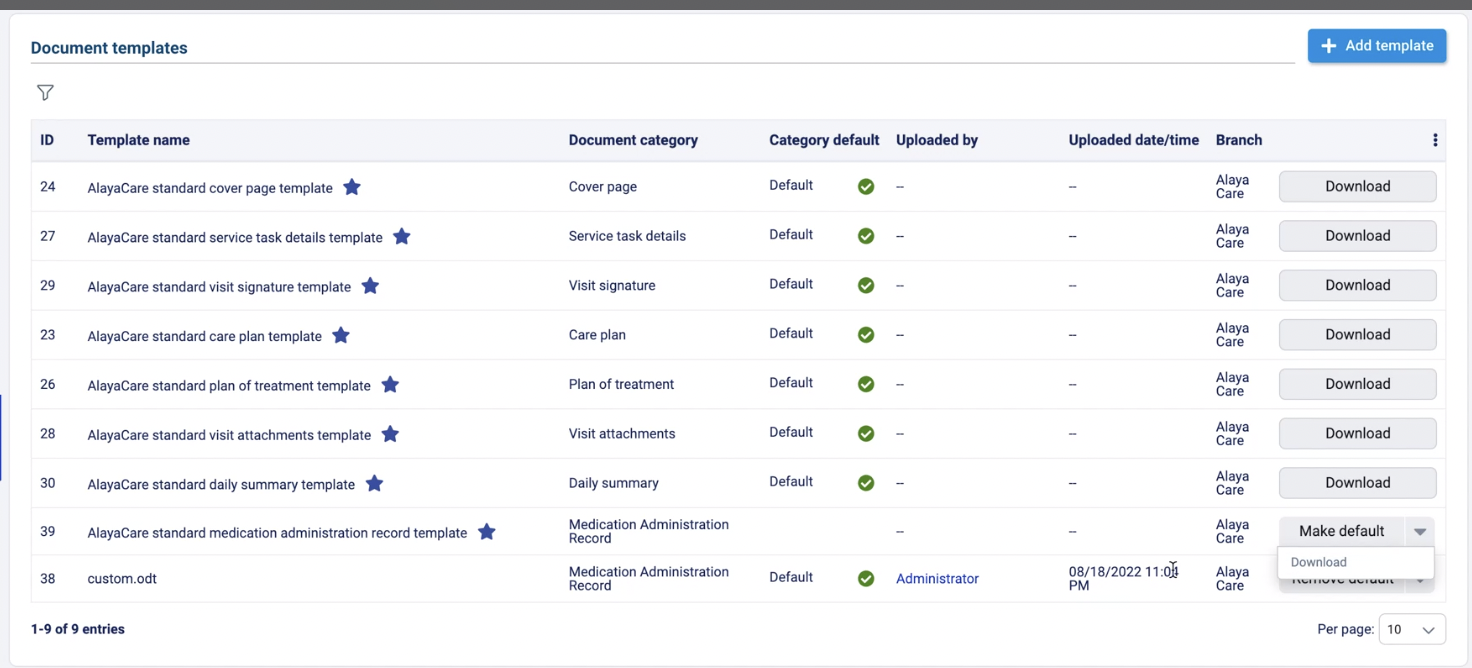
Task: Click the plus icon in Add template
Action: click(1329, 46)
